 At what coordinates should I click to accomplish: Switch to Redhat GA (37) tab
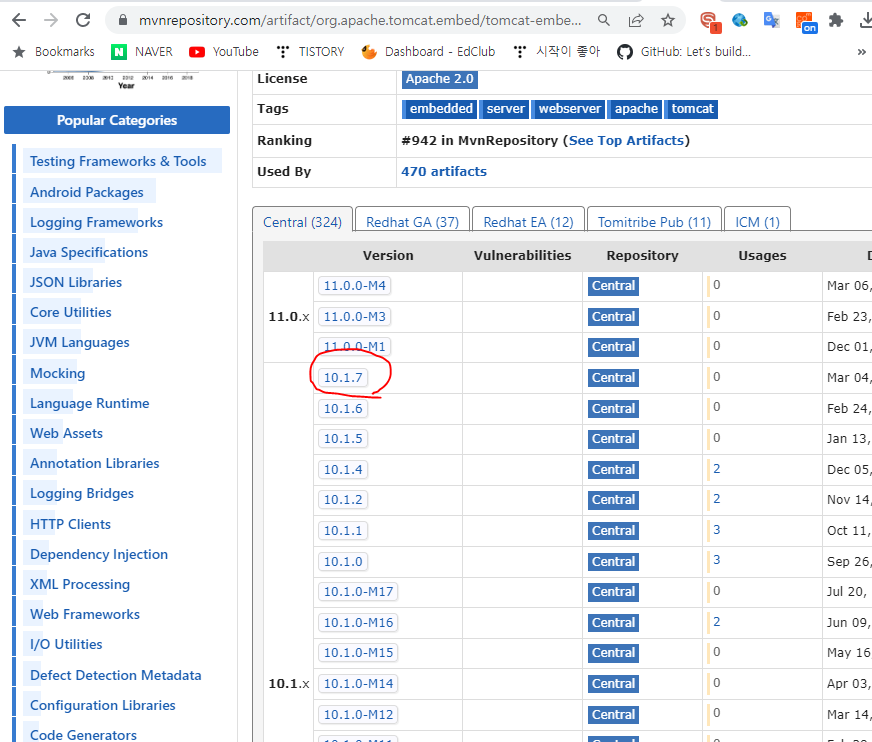coord(413,222)
